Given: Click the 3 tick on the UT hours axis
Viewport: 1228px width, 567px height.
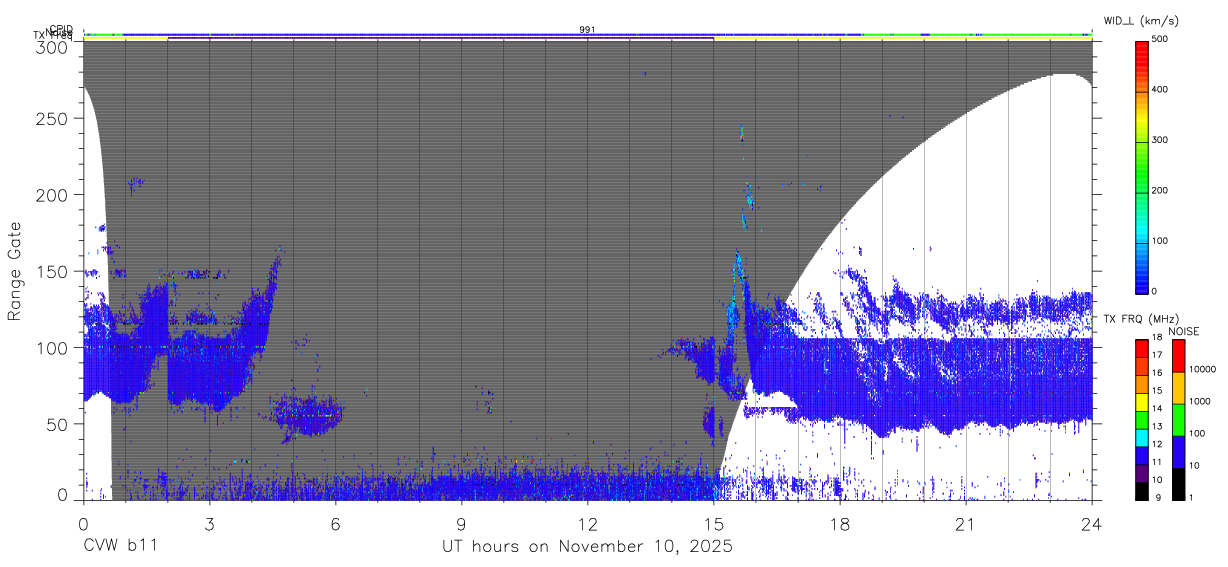Looking at the screenshot, I should tap(210, 523).
